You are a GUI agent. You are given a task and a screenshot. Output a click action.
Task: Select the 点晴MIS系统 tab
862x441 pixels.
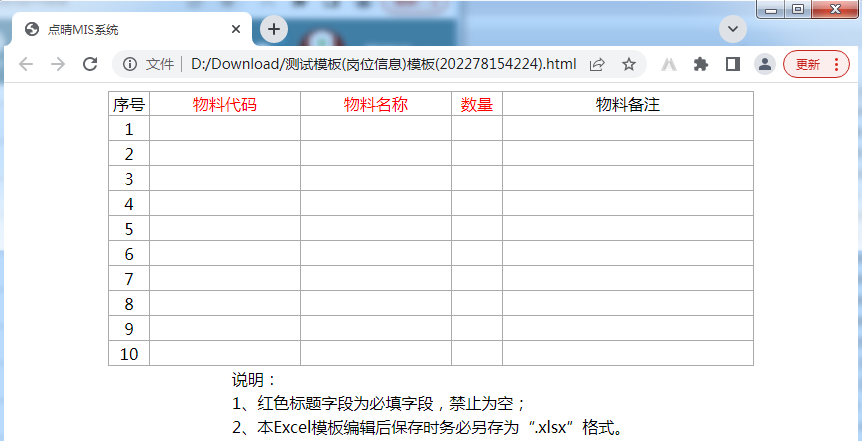tap(131, 29)
